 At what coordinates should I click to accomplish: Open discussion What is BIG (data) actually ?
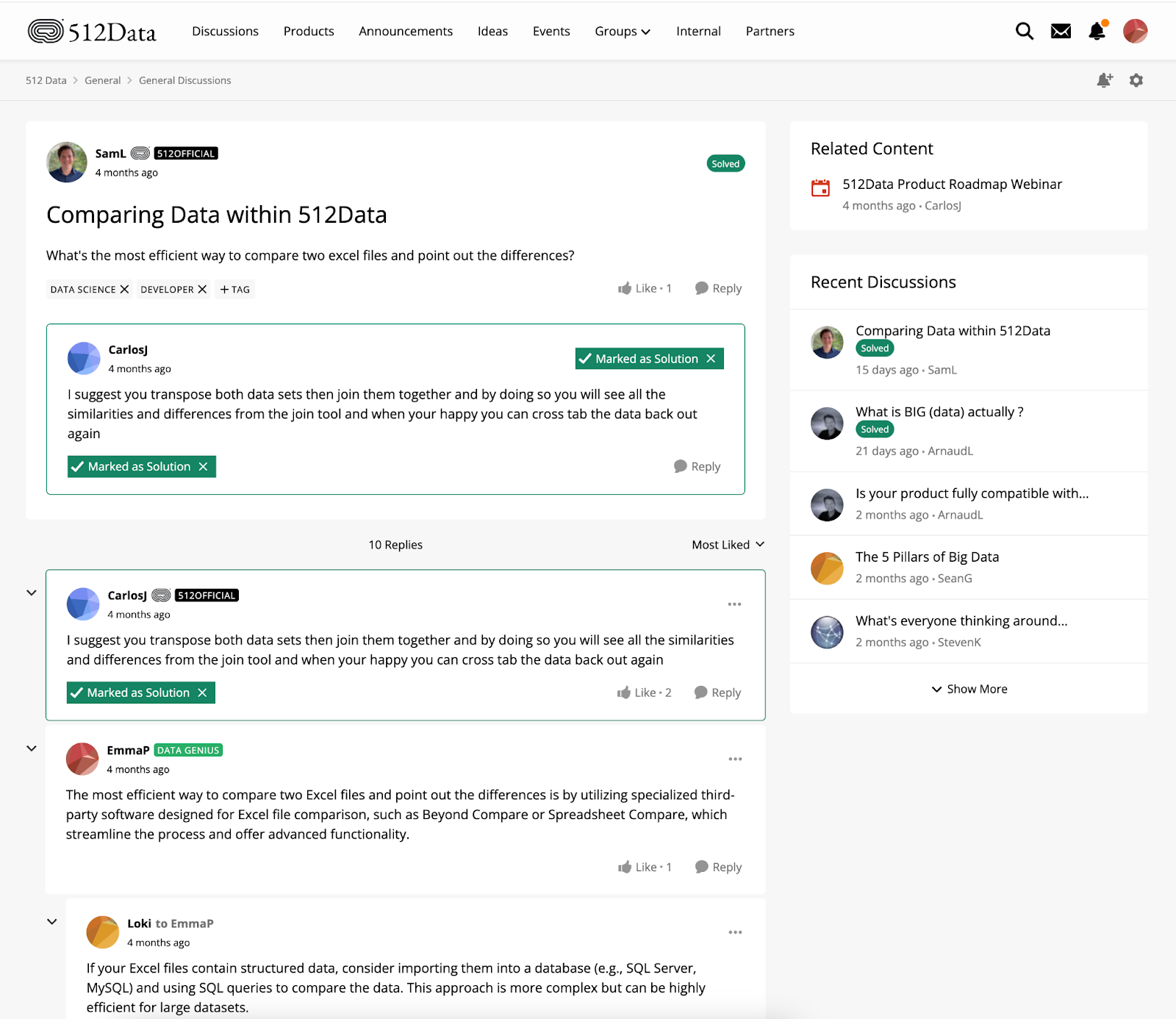click(x=939, y=412)
